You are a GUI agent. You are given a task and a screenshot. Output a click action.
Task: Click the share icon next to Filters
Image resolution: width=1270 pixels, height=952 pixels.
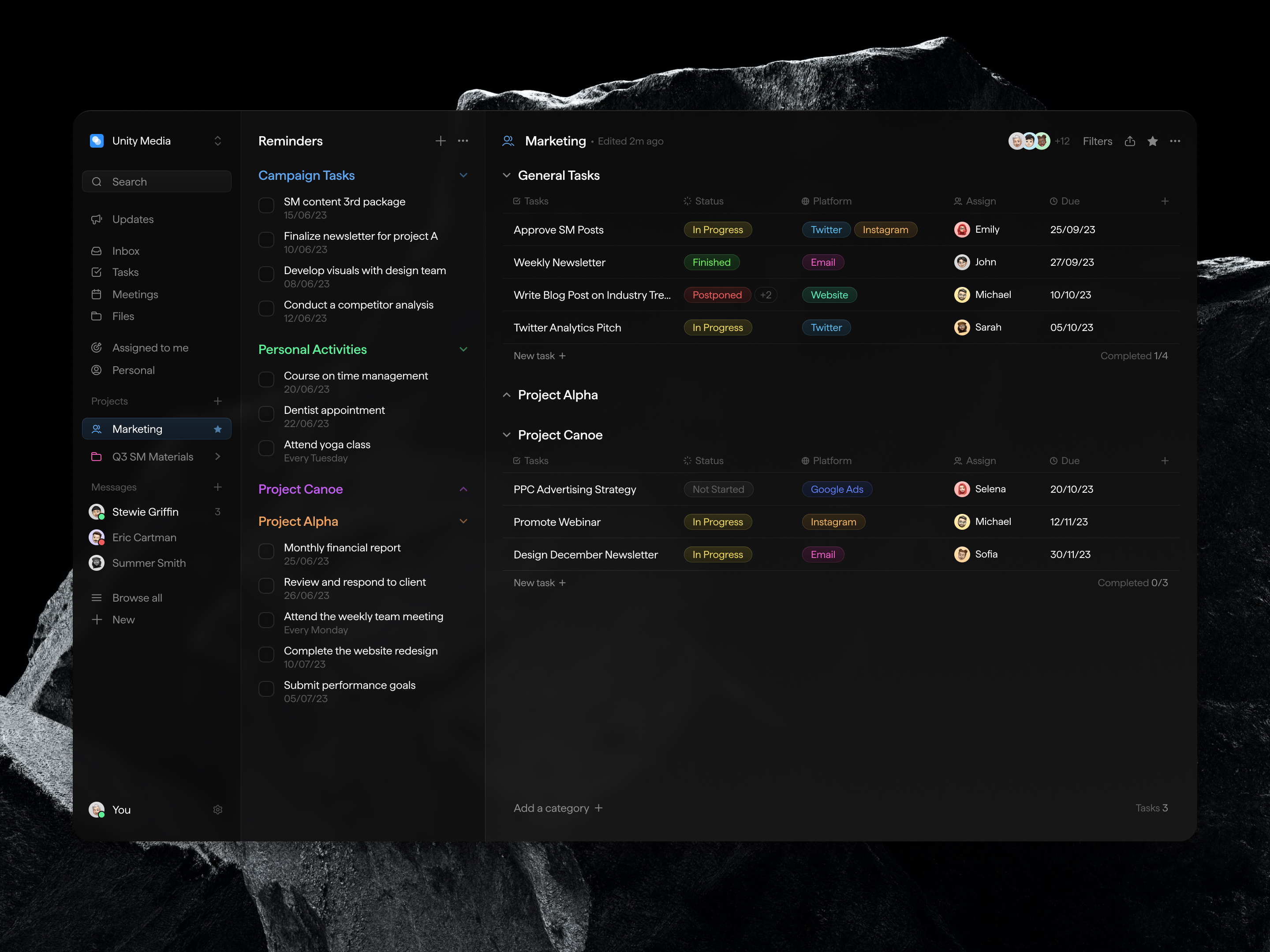(x=1130, y=141)
